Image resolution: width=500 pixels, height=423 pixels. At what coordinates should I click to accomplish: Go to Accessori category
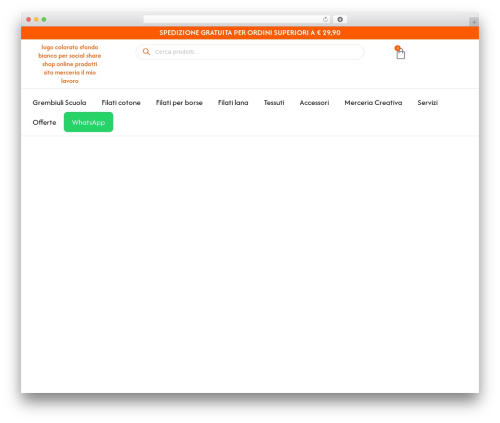pos(314,103)
